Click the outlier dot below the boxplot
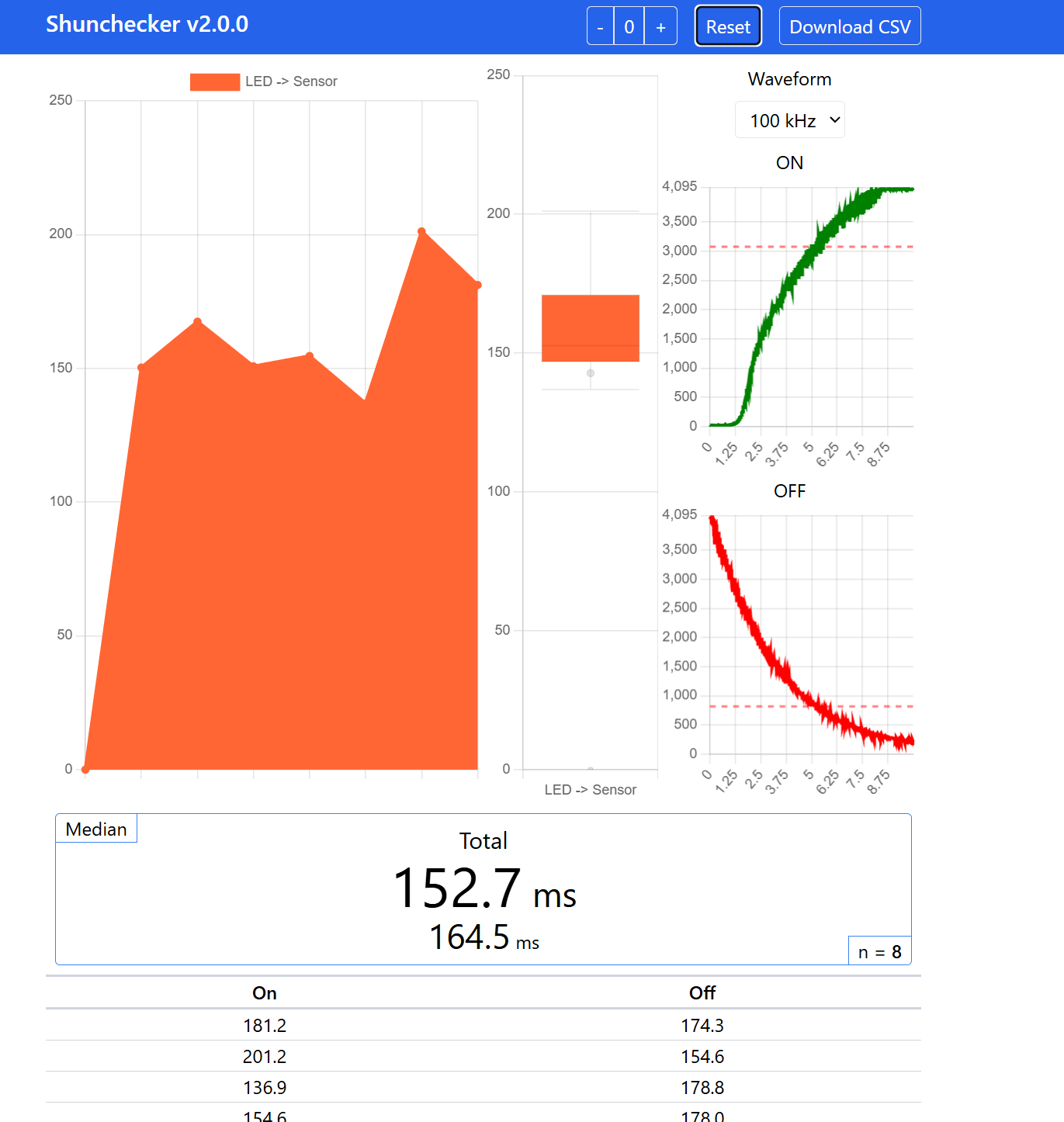The height and width of the screenshot is (1122, 1064). click(x=591, y=373)
